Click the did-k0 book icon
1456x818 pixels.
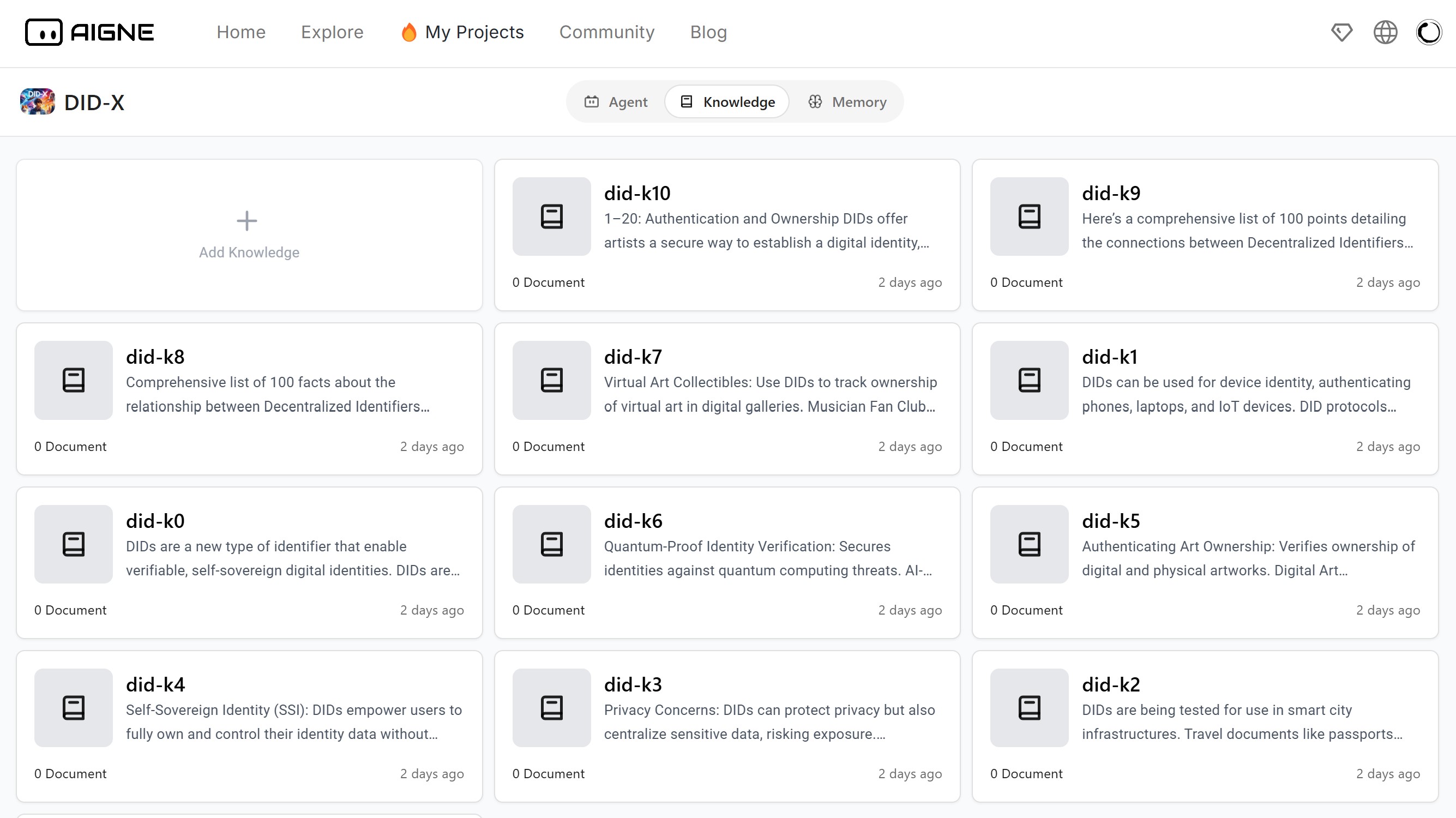coord(74,544)
